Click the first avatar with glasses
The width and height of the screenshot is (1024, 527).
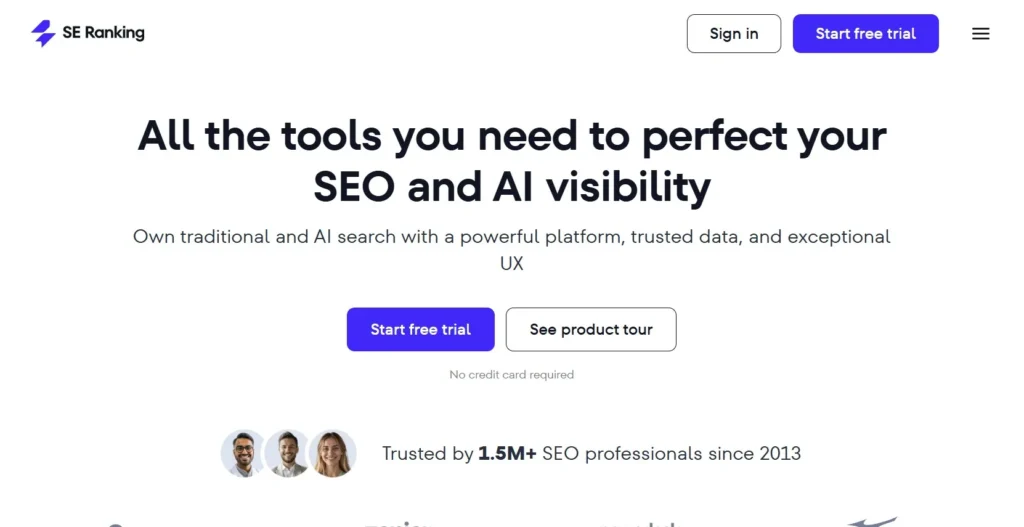pos(243,453)
